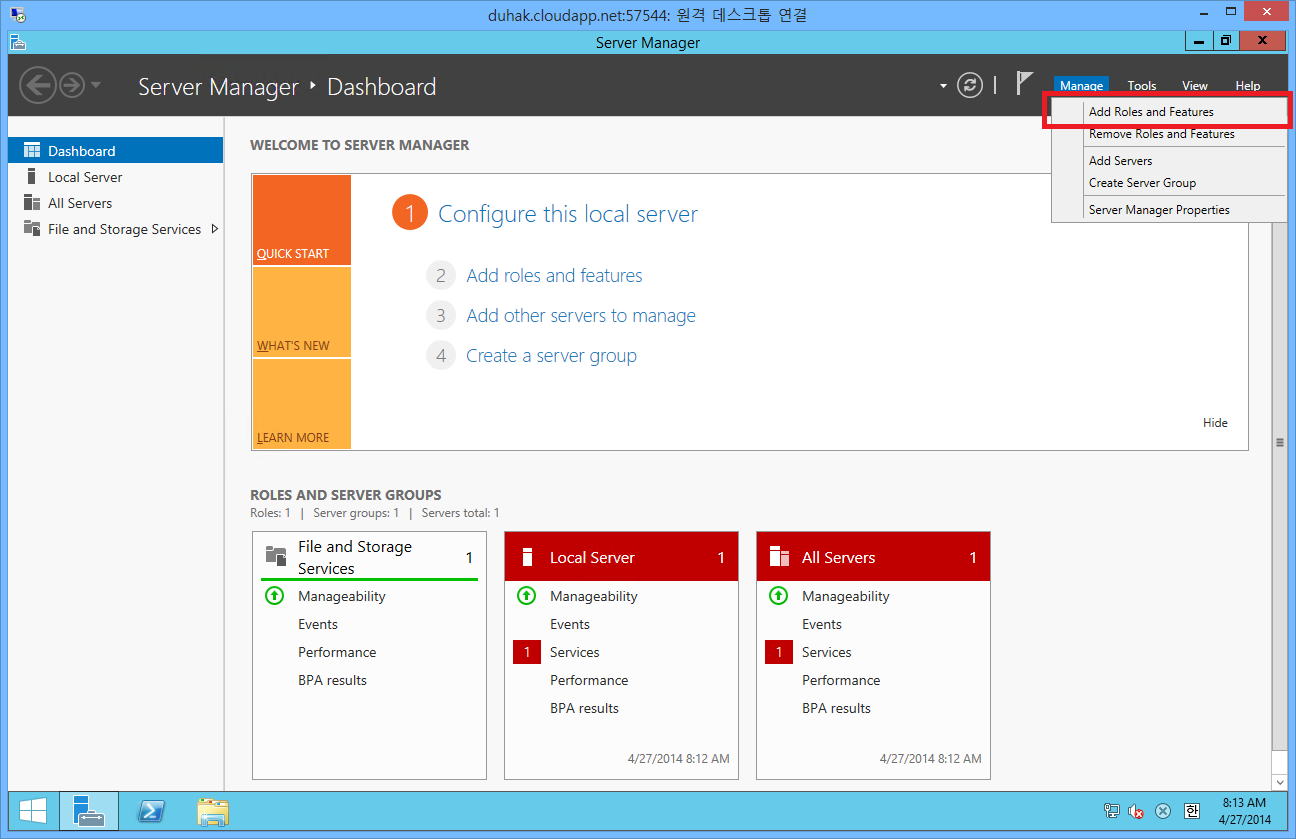Click Add roles and features link
This screenshot has width=1296, height=839.
[554, 275]
